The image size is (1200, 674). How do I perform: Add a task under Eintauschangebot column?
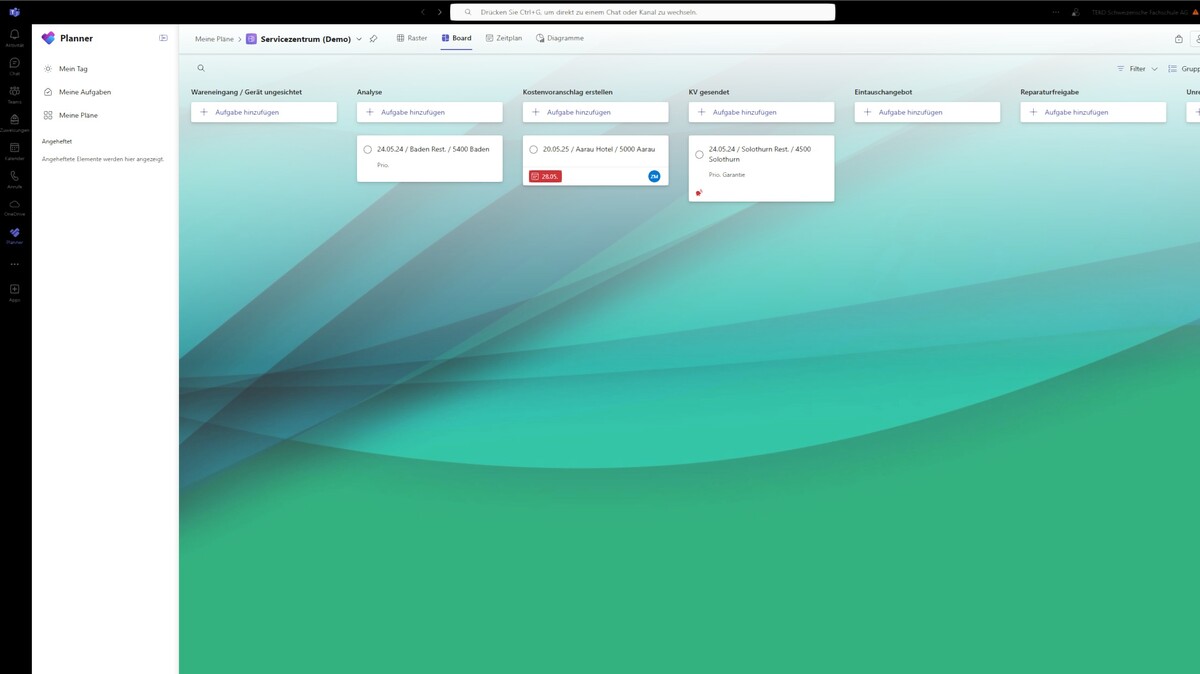927,112
